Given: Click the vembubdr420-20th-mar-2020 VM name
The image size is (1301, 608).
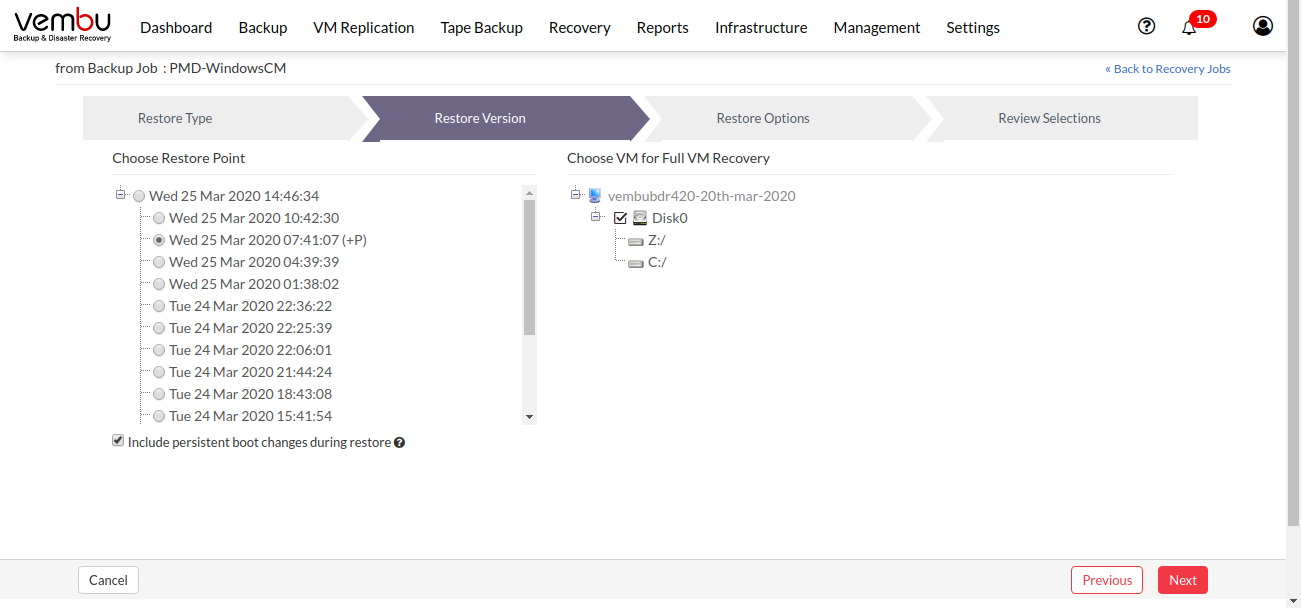Looking at the screenshot, I should [701, 196].
